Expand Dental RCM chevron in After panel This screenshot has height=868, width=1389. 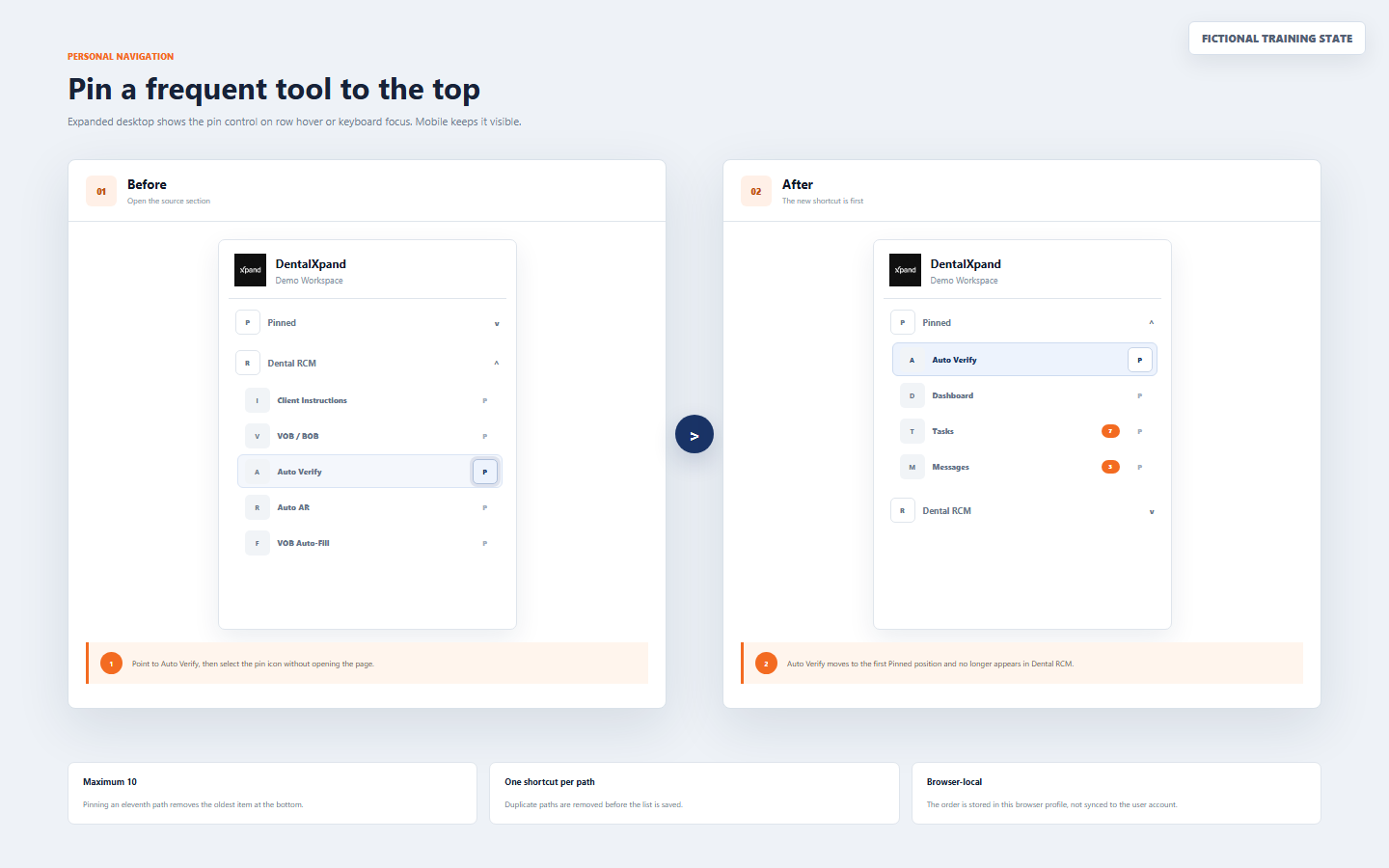1152,511
